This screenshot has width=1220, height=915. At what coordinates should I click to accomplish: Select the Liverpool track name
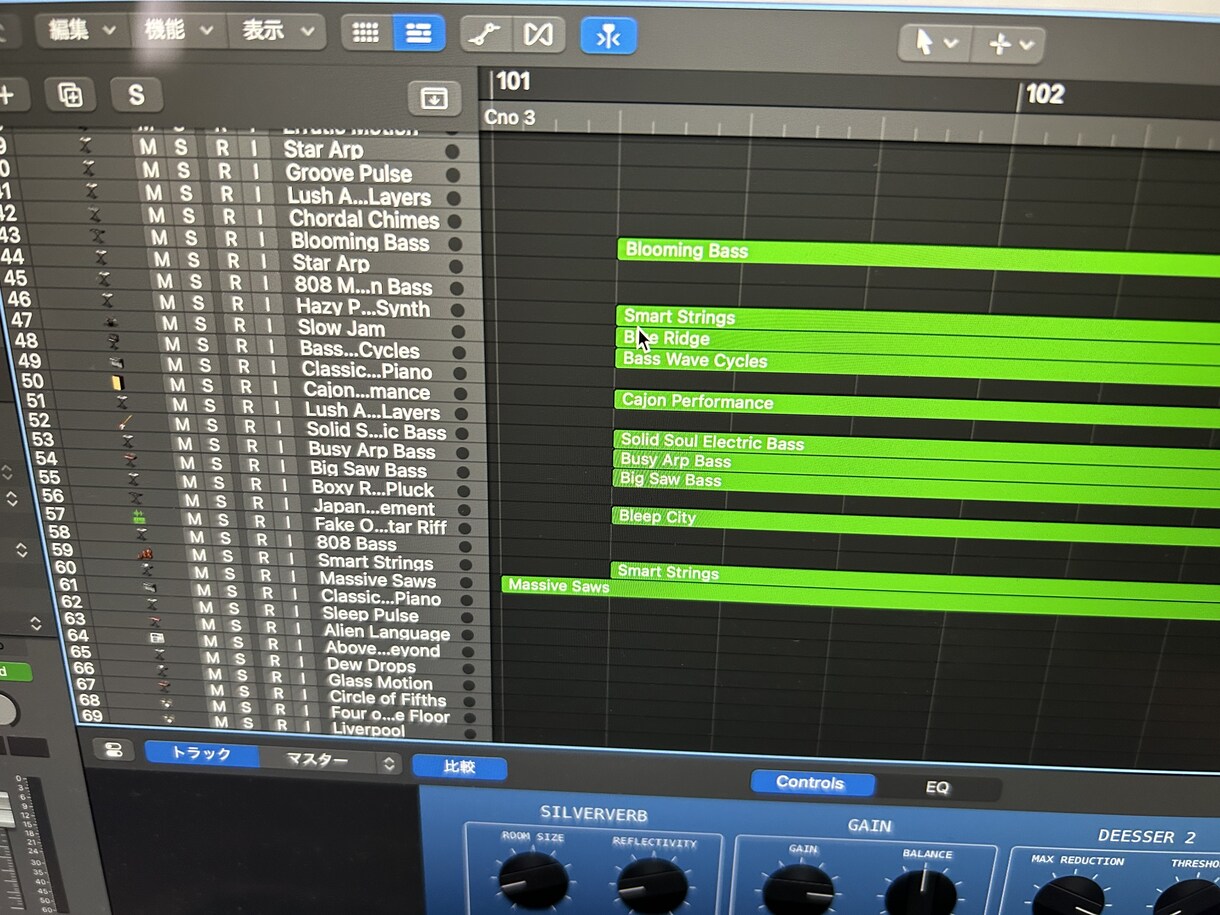pyautogui.click(x=368, y=730)
